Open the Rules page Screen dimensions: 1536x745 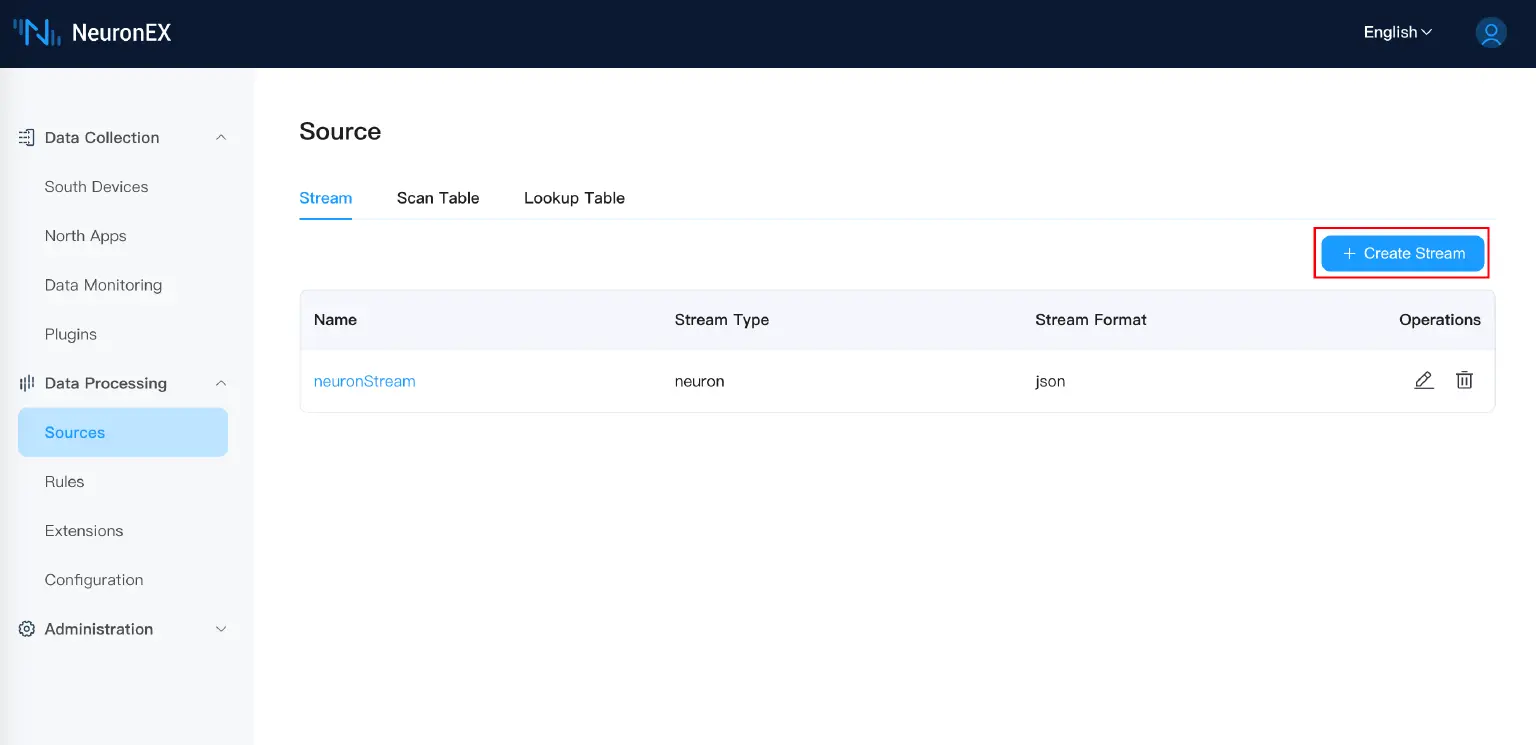pos(64,481)
